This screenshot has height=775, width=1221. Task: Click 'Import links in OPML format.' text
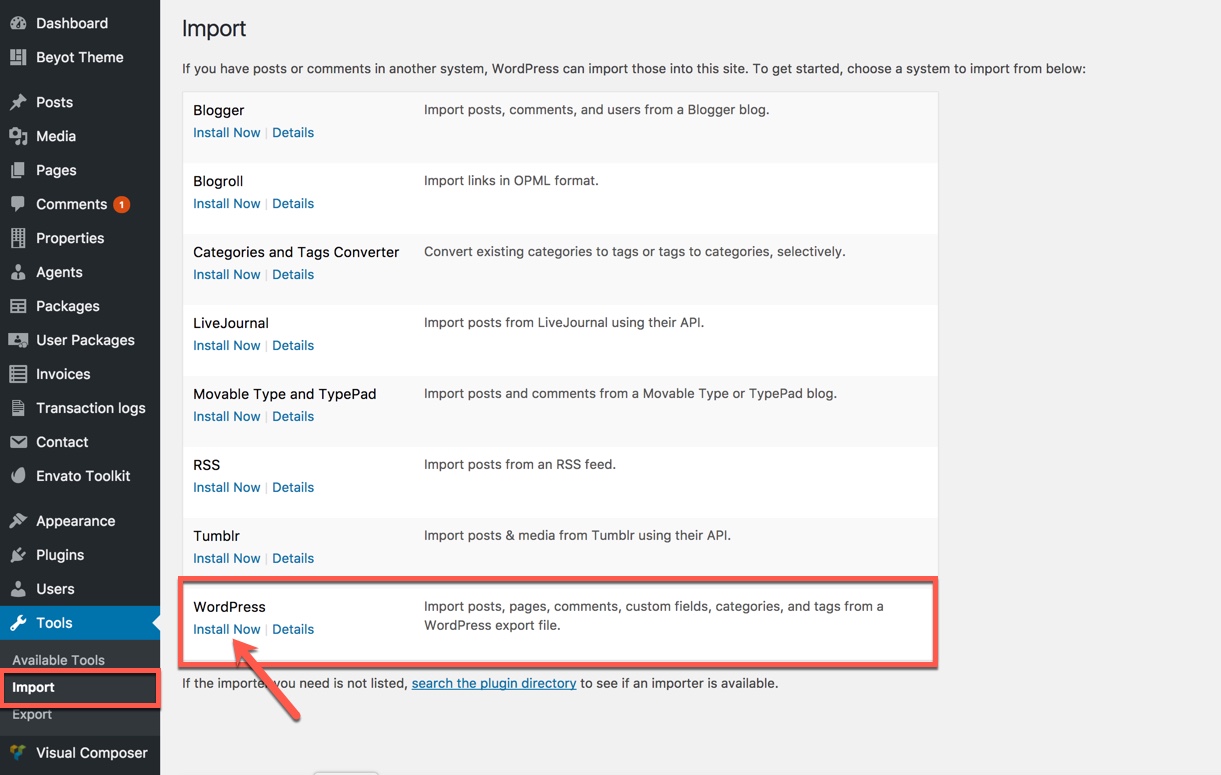tap(511, 180)
